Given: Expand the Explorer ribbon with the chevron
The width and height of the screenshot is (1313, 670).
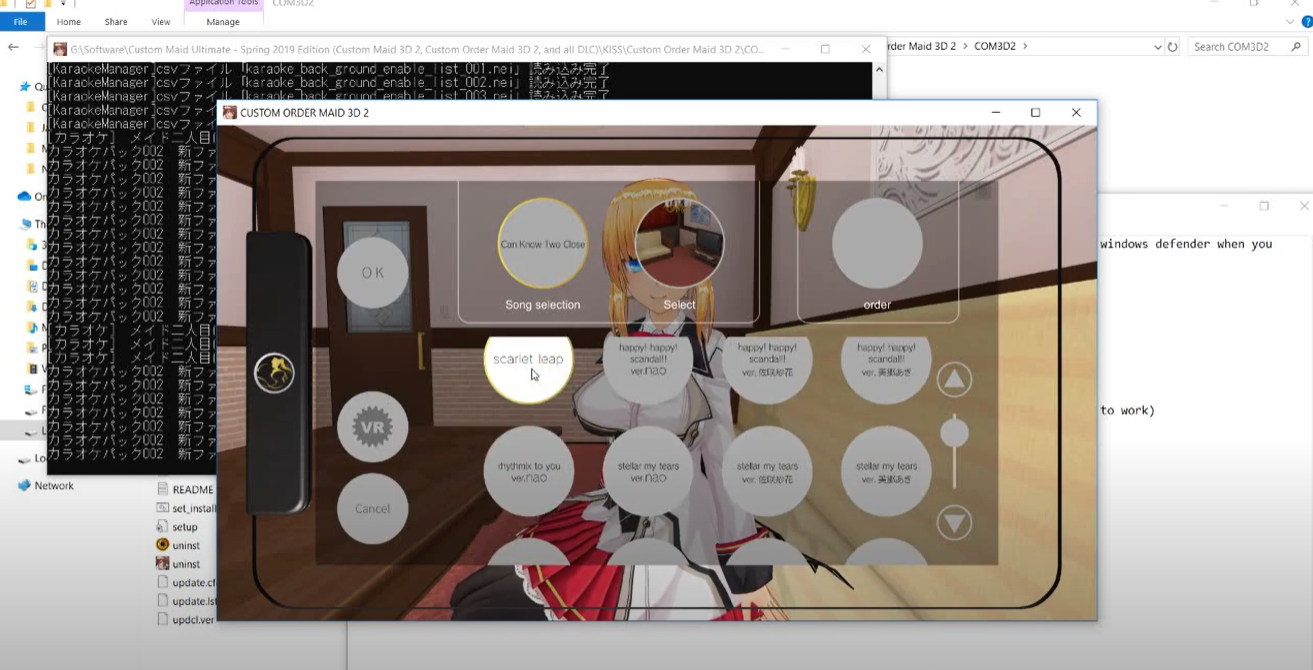Looking at the screenshot, I should [x=1289, y=21].
